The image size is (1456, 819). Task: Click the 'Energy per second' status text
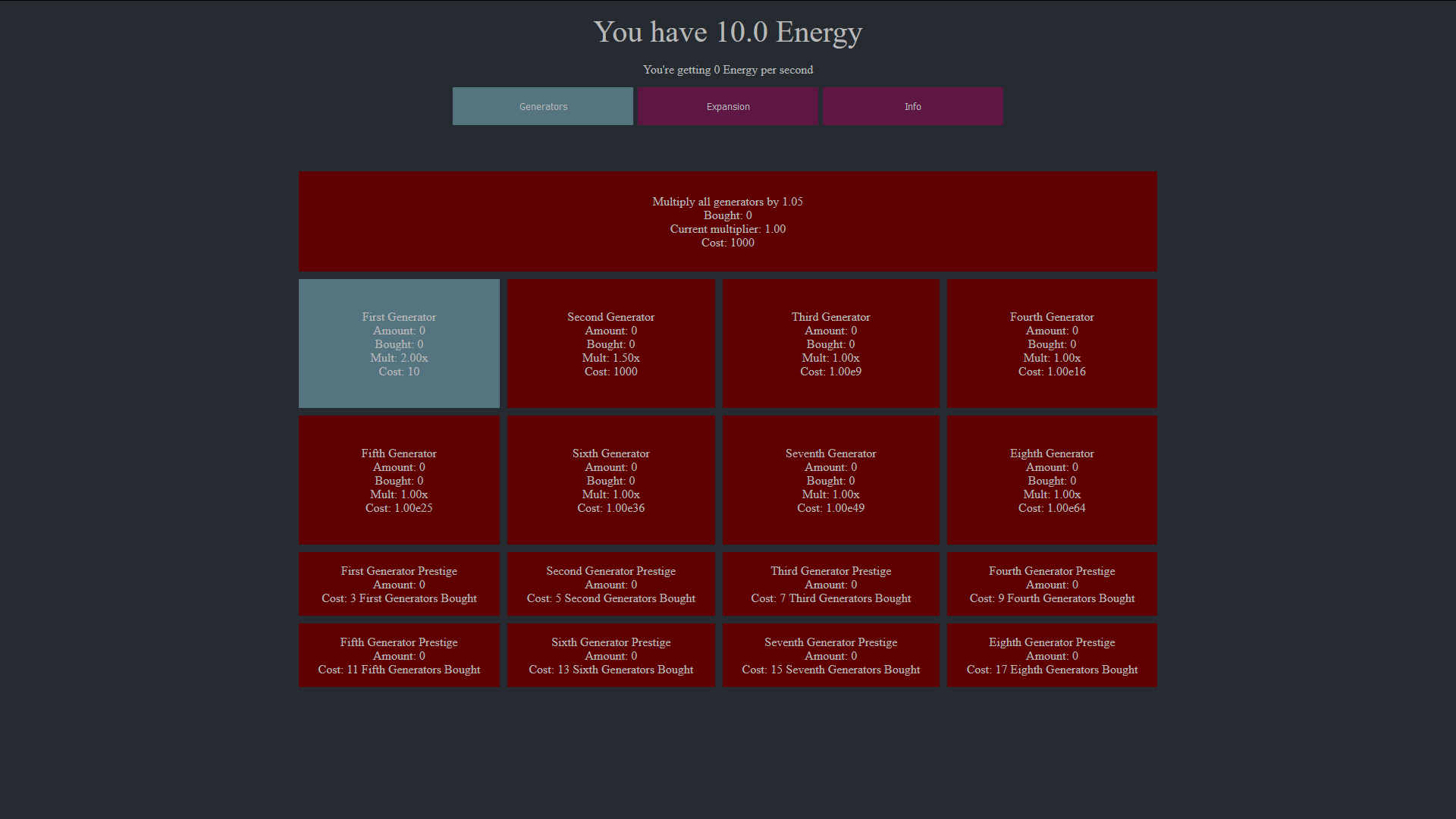point(728,70)
